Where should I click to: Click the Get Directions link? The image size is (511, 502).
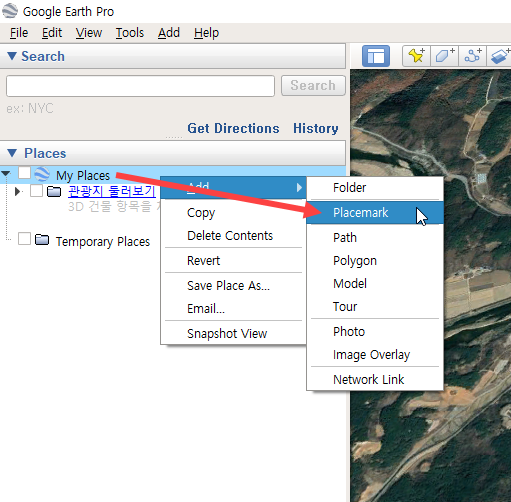tap(233, 128)
